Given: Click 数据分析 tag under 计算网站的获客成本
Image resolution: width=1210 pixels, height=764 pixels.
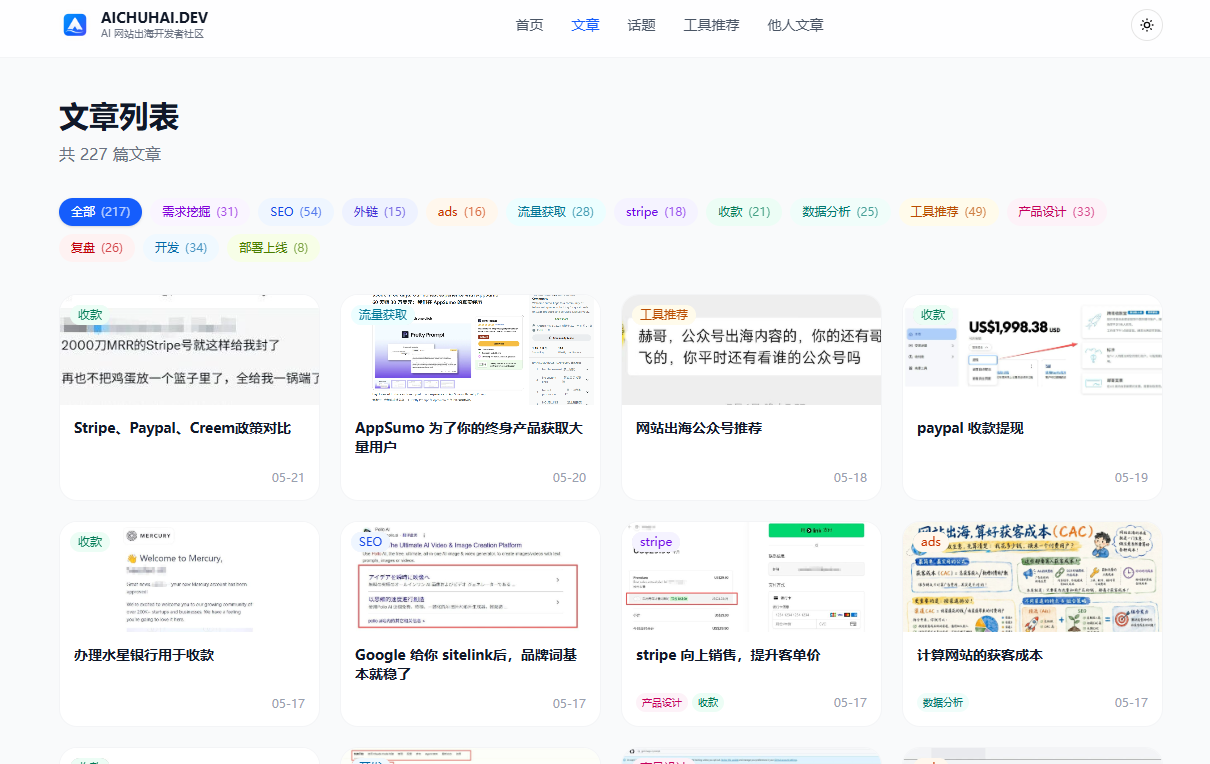Looking at the screenshot, I should [942, 703].
